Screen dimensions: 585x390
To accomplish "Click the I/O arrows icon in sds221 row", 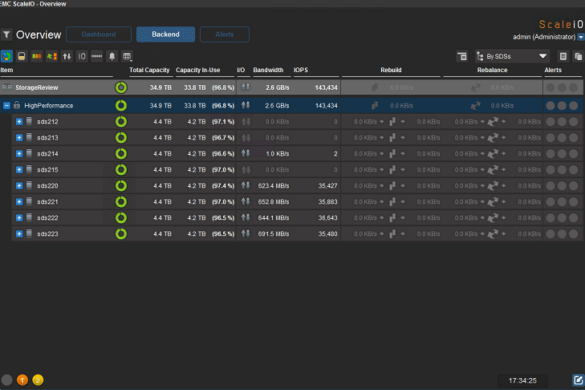I will 245,202.
